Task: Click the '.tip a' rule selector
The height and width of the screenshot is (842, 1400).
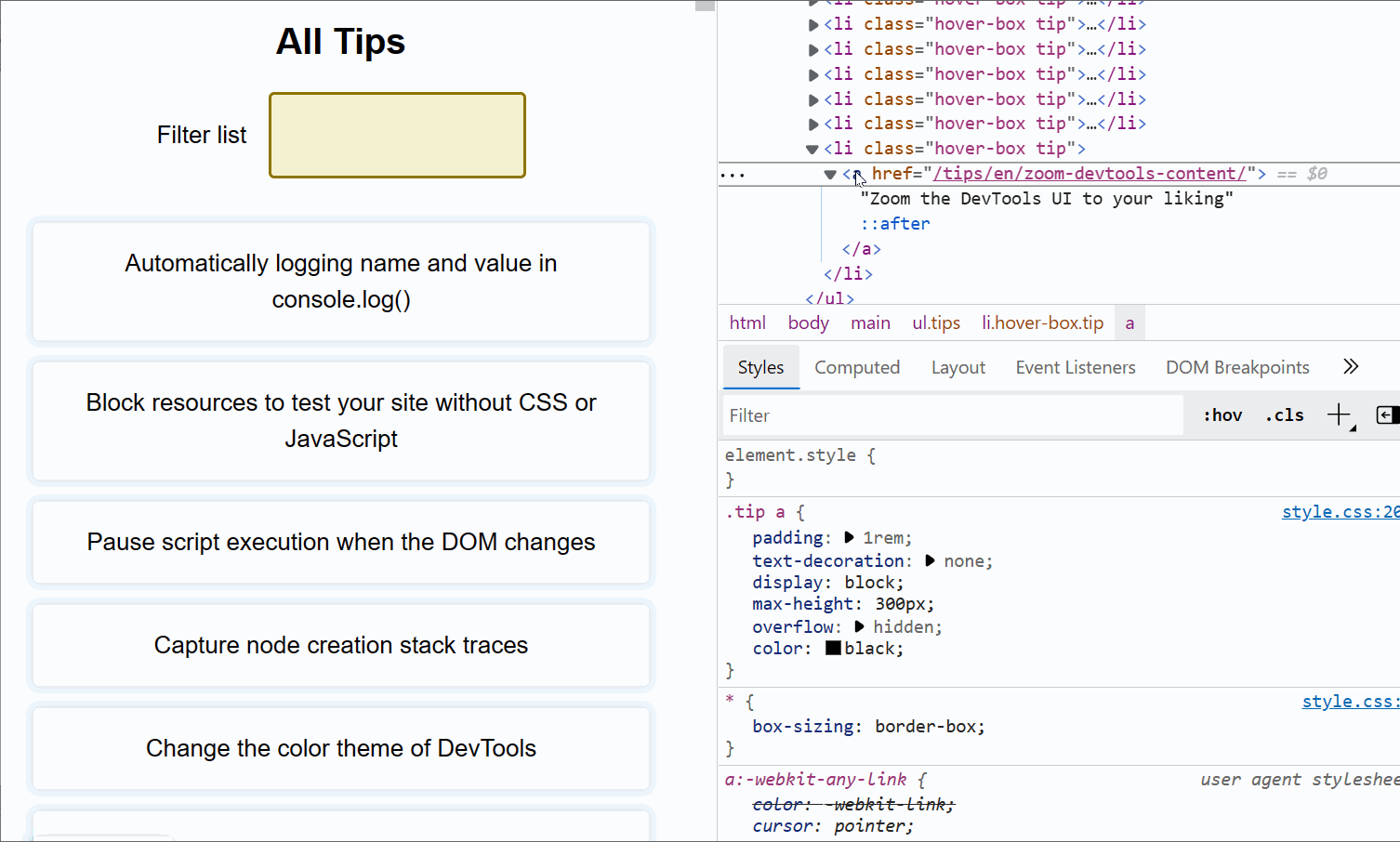Action: coord(755,512)
